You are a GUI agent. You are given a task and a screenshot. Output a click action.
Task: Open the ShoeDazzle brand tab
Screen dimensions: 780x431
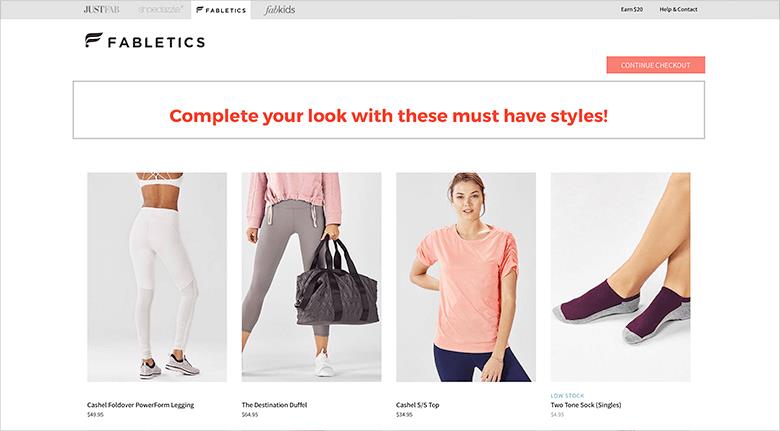[160, 9]
